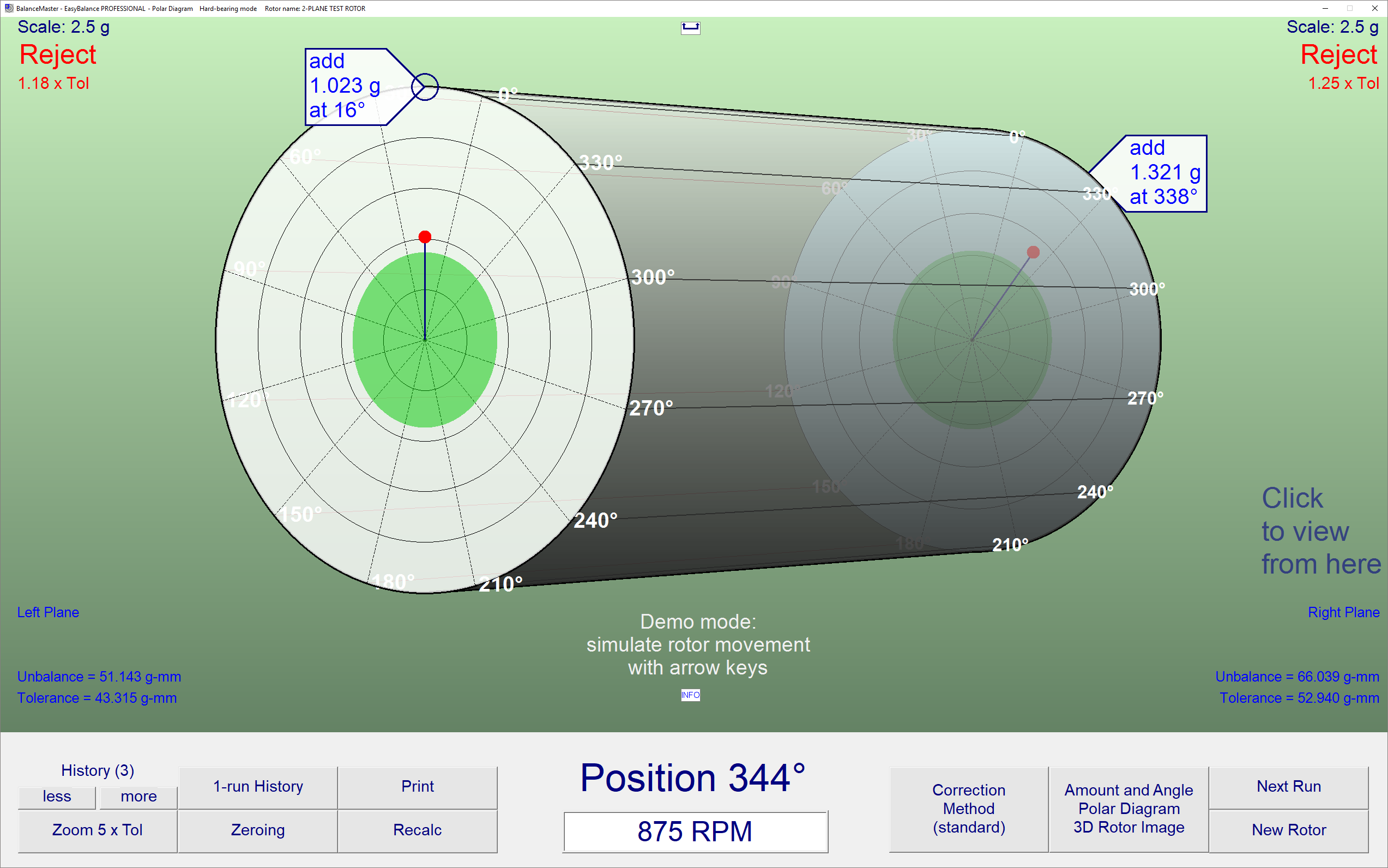The image size is (1388, 868).
Task: Click the rotor shape icon at top center
Action: click(690, 28)
